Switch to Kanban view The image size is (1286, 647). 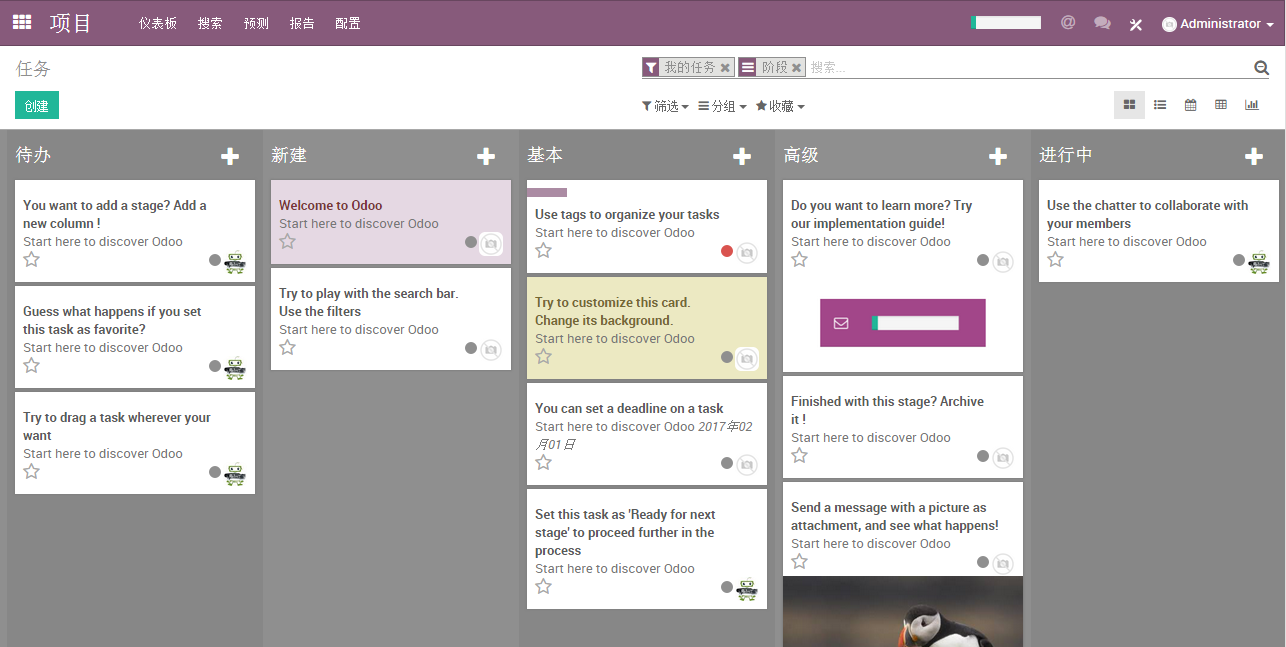(1129, 105)
